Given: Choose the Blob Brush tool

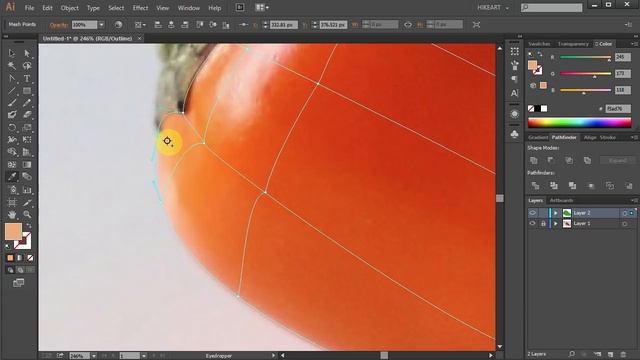Looking at the screenshot, I should (12, 115).
